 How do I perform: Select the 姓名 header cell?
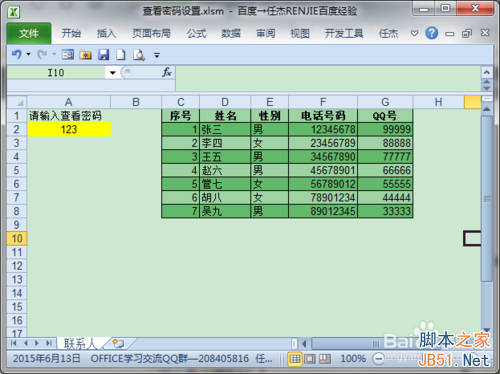[225, 116]
